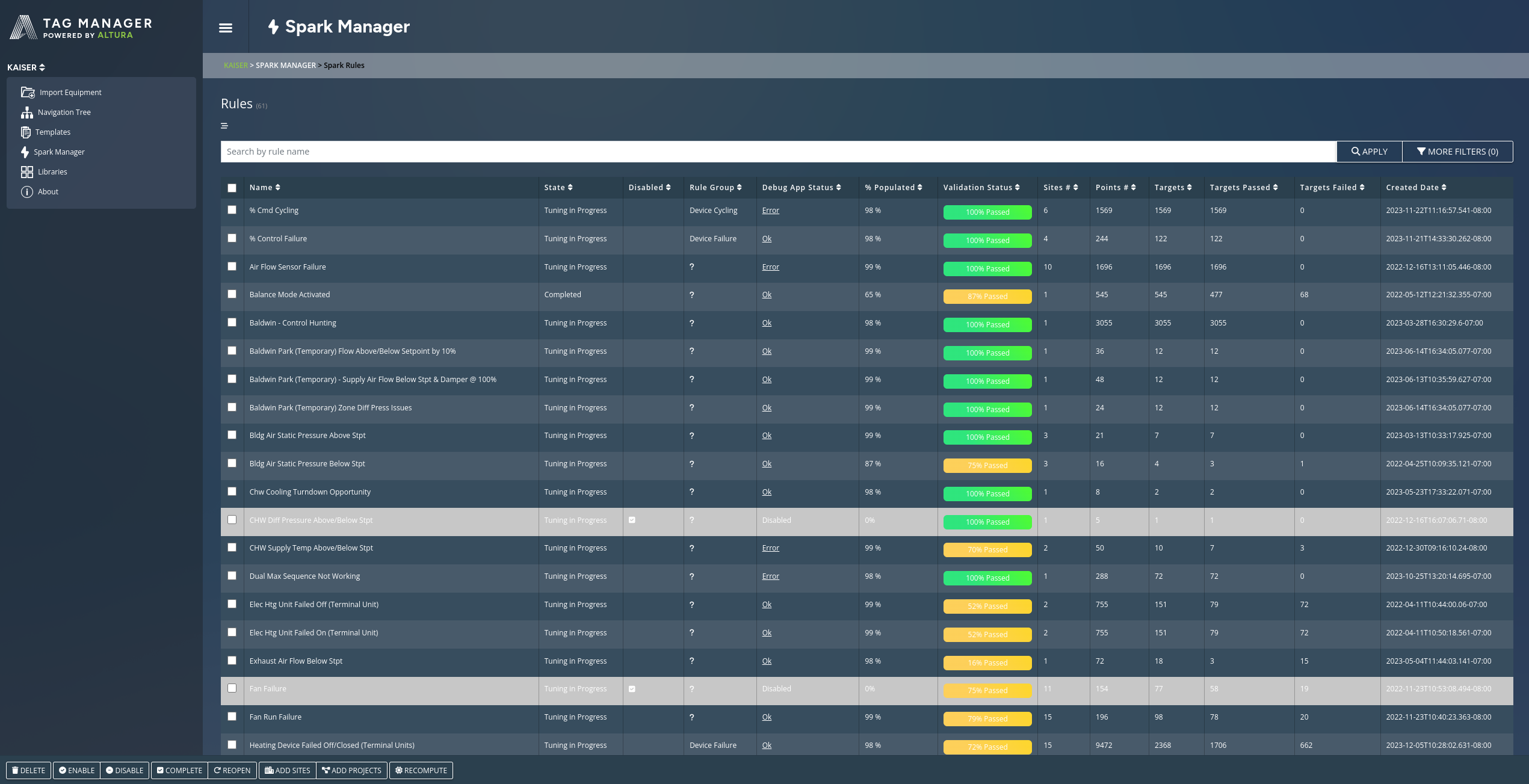Click the hamburger menu icon top-left
The height and width of the screenshot is (784, 1529).
(x=224, y=28)
